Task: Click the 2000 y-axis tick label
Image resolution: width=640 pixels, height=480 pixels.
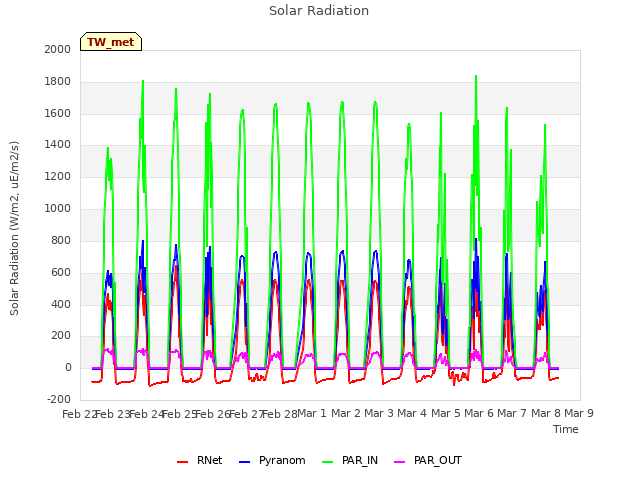Action: (58, 49)
